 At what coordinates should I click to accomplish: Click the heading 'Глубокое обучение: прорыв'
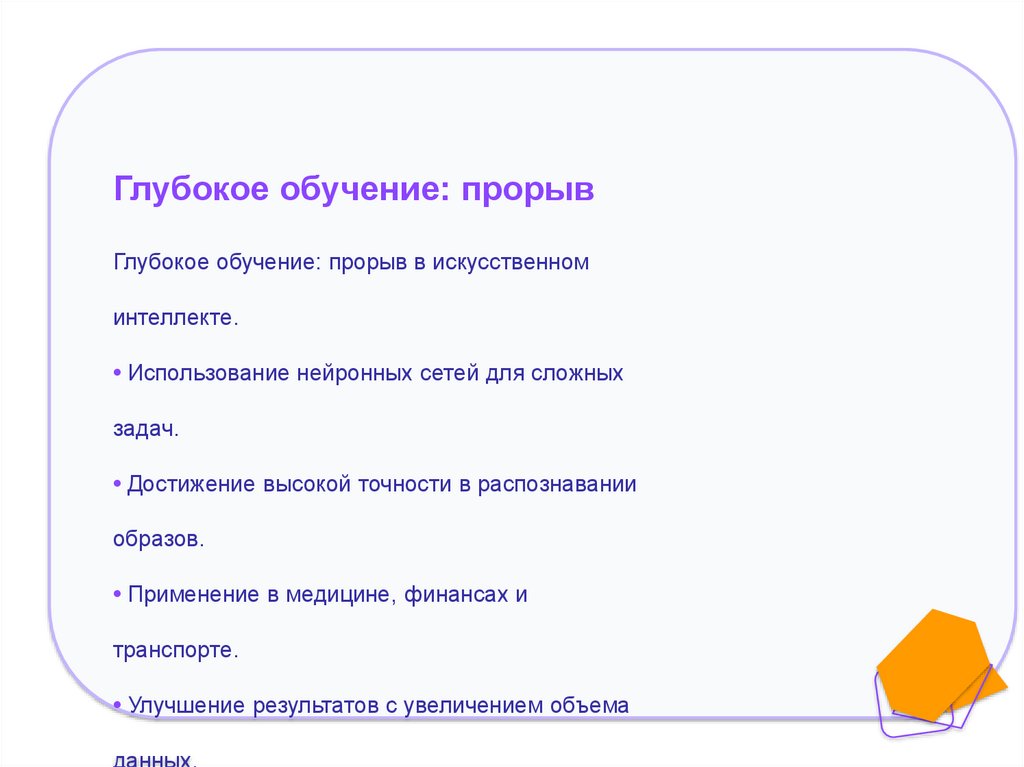click(x=353, y=190)
